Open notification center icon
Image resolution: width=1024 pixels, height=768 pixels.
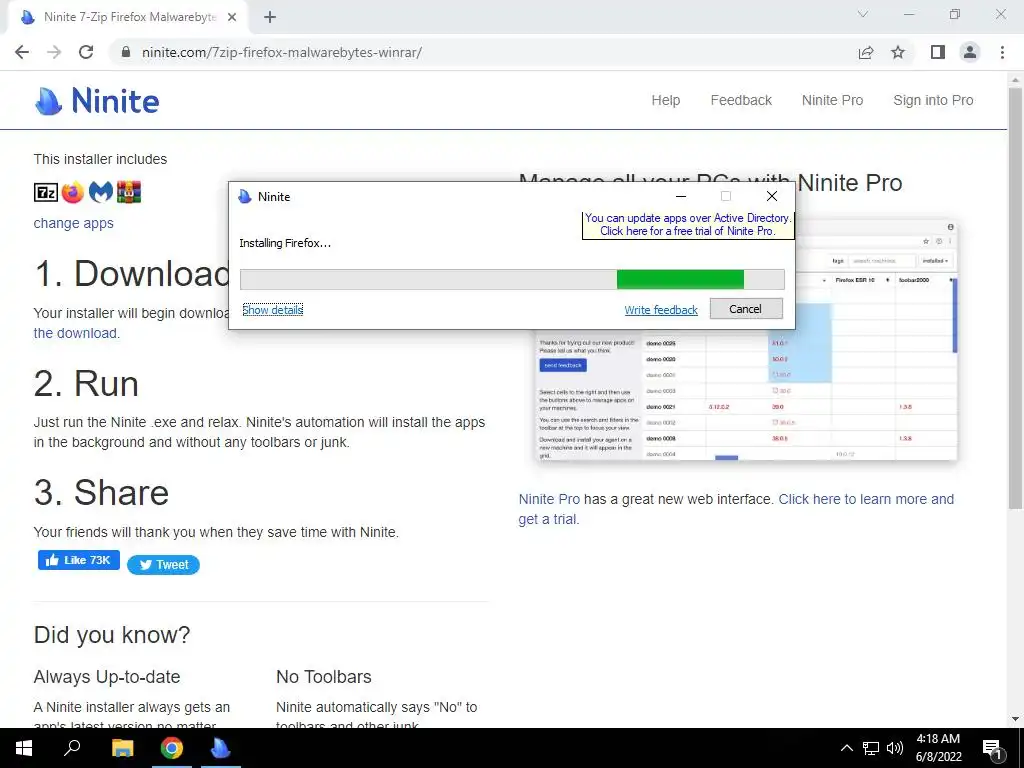click(993, 748)
